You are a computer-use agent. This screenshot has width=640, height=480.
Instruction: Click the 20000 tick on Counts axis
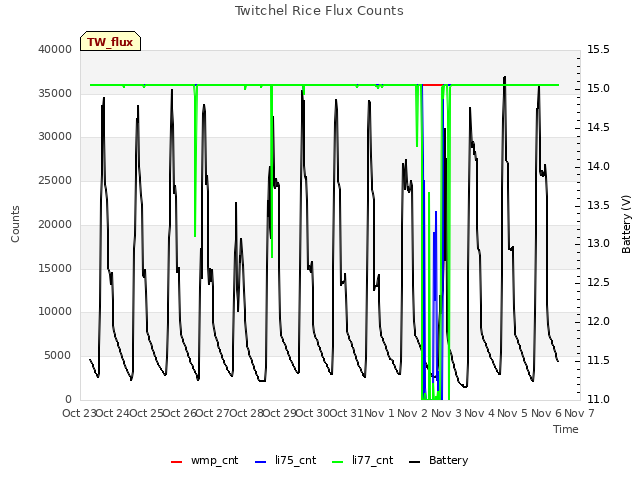click(55, 224)
